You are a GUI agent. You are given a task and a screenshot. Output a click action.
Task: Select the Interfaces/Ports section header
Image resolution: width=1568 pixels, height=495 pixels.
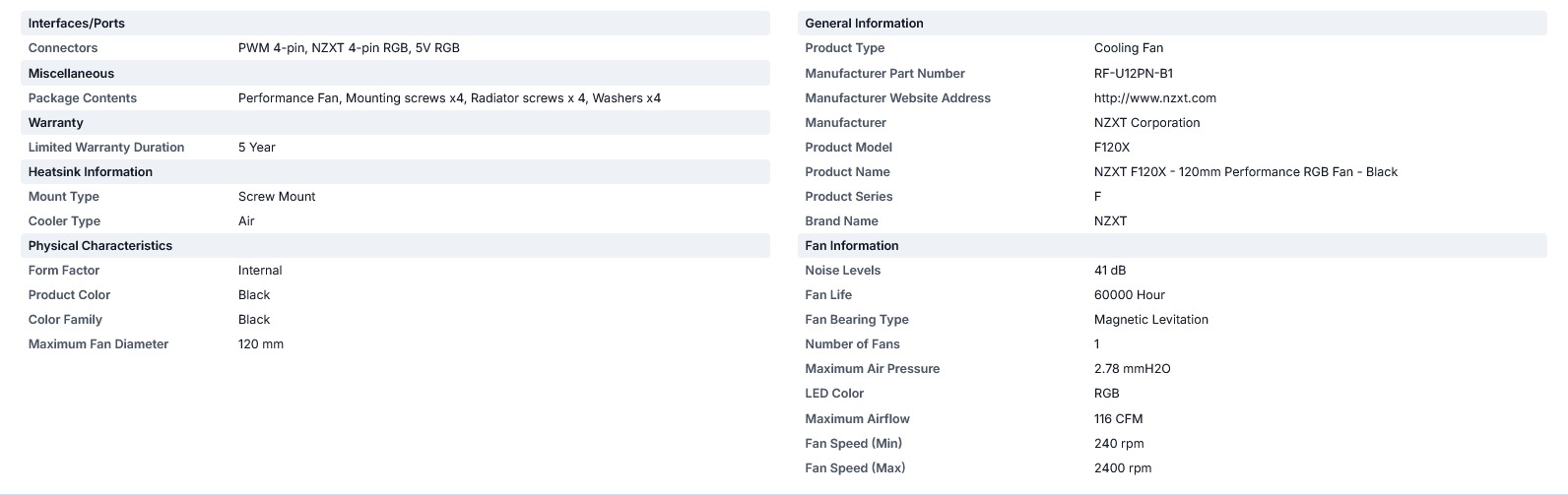395,23
